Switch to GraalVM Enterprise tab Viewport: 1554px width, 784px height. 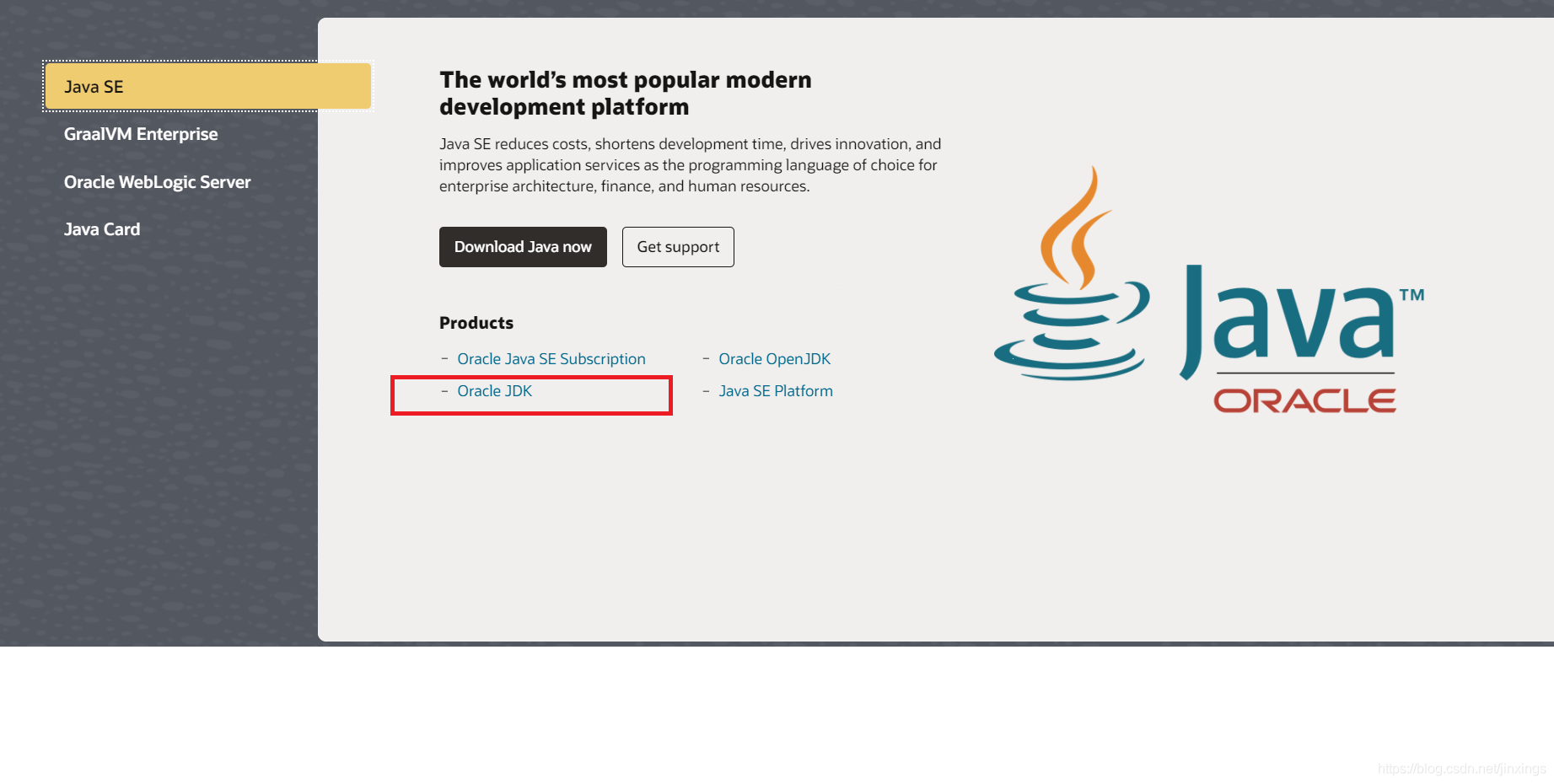click(x=141, y=134)
